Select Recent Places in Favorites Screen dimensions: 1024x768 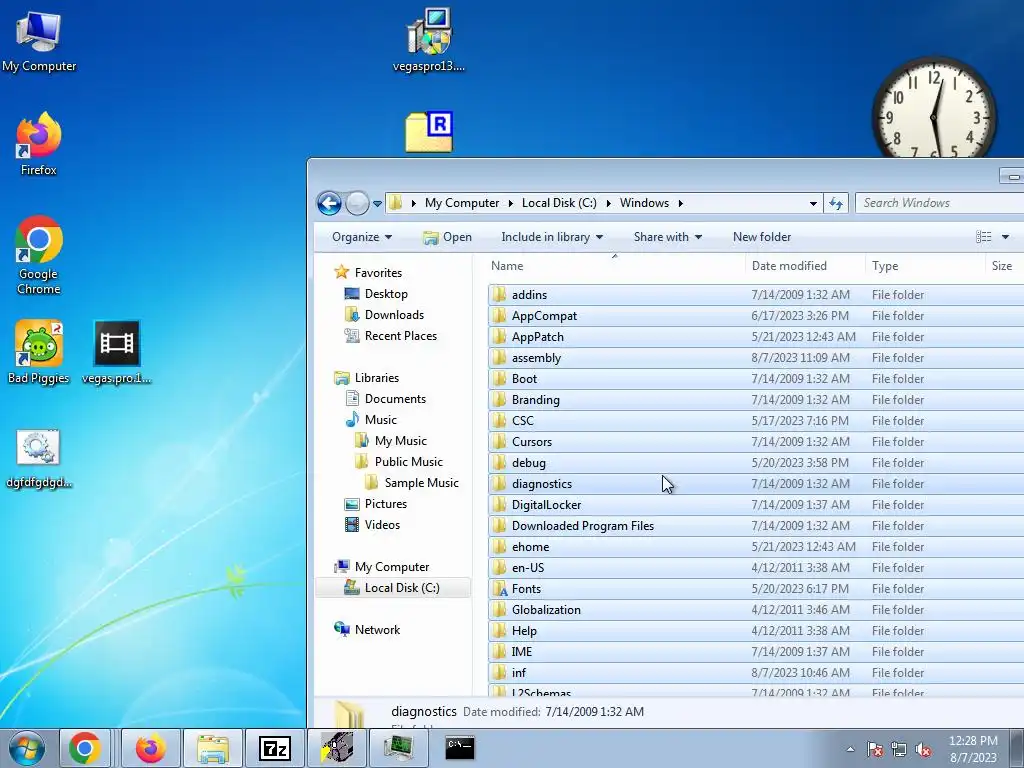pyautogui.click(x=400, y=336)
